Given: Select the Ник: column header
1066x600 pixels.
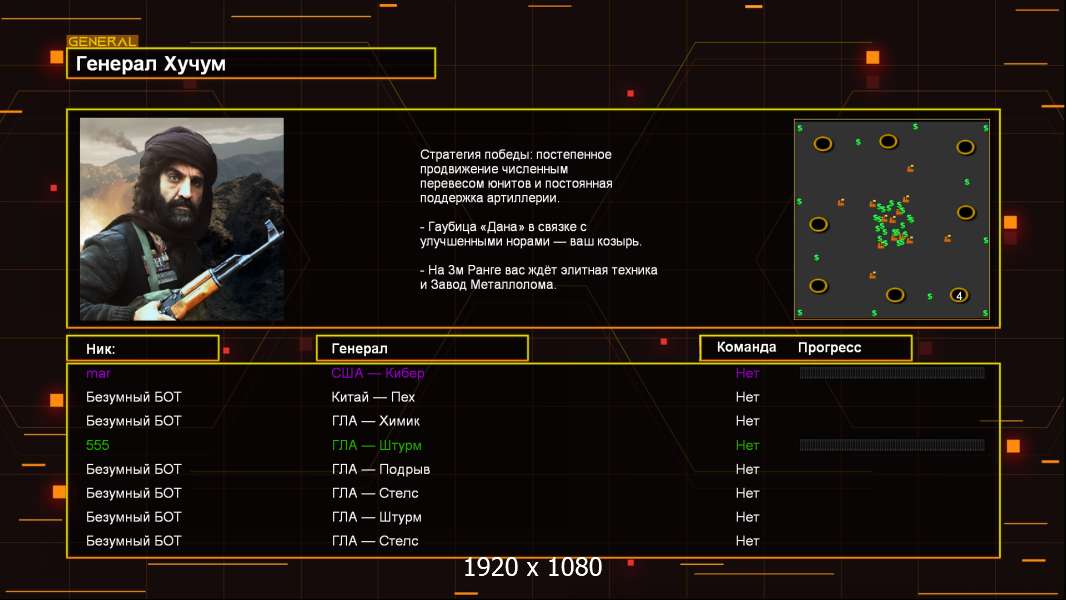Looking at the screenshot, I should [143, 348].
